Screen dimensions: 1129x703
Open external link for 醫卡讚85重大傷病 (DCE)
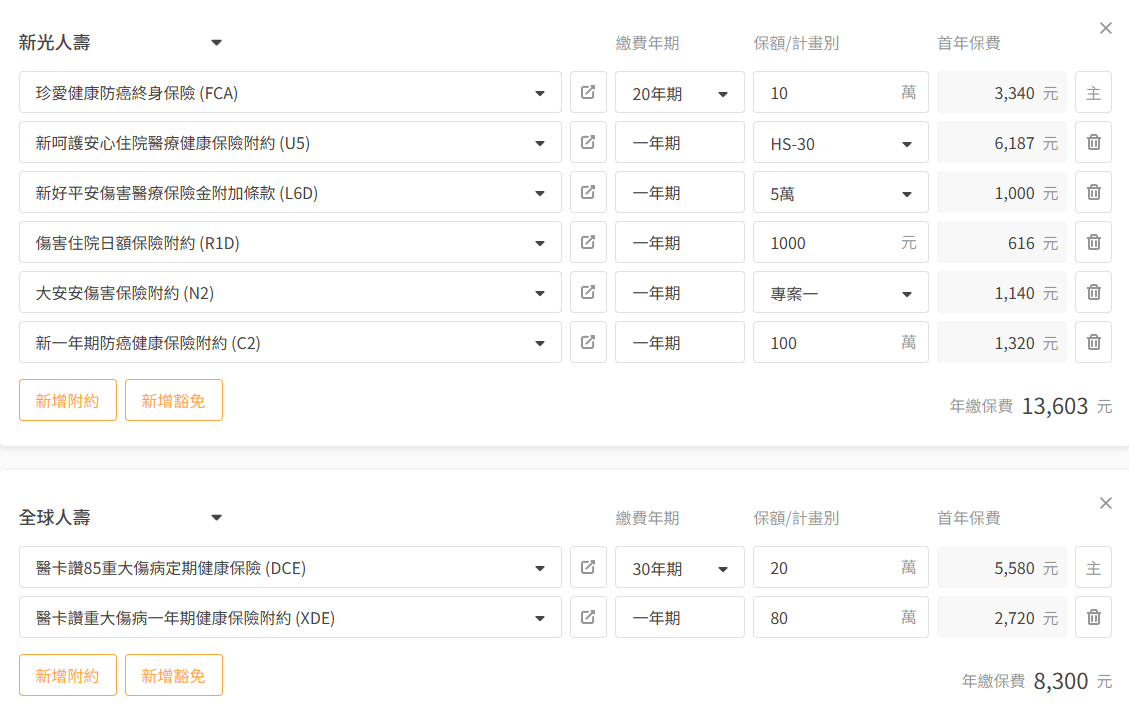tap(588, 568)
